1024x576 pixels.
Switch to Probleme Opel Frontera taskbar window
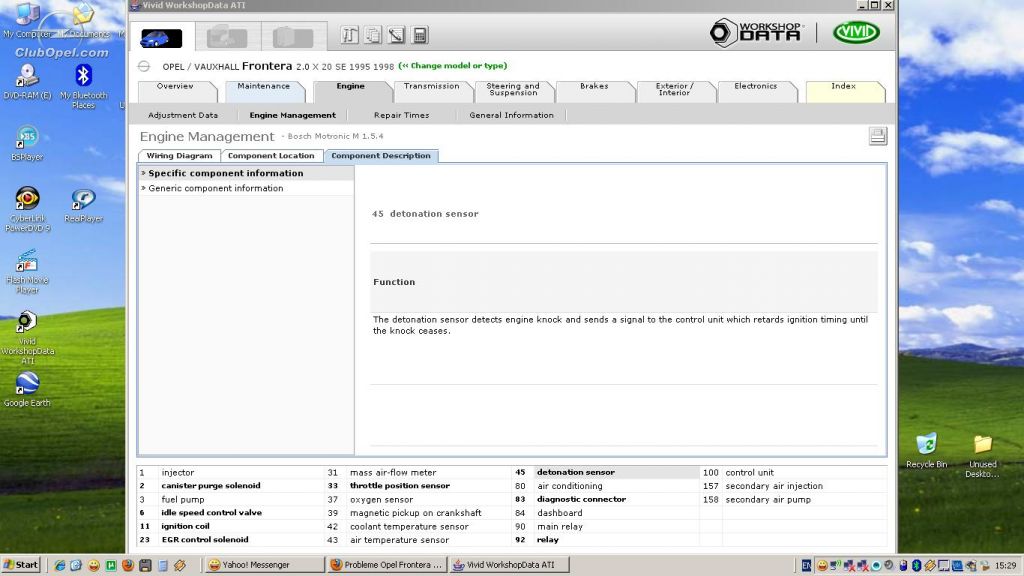(x=387, y=565)
